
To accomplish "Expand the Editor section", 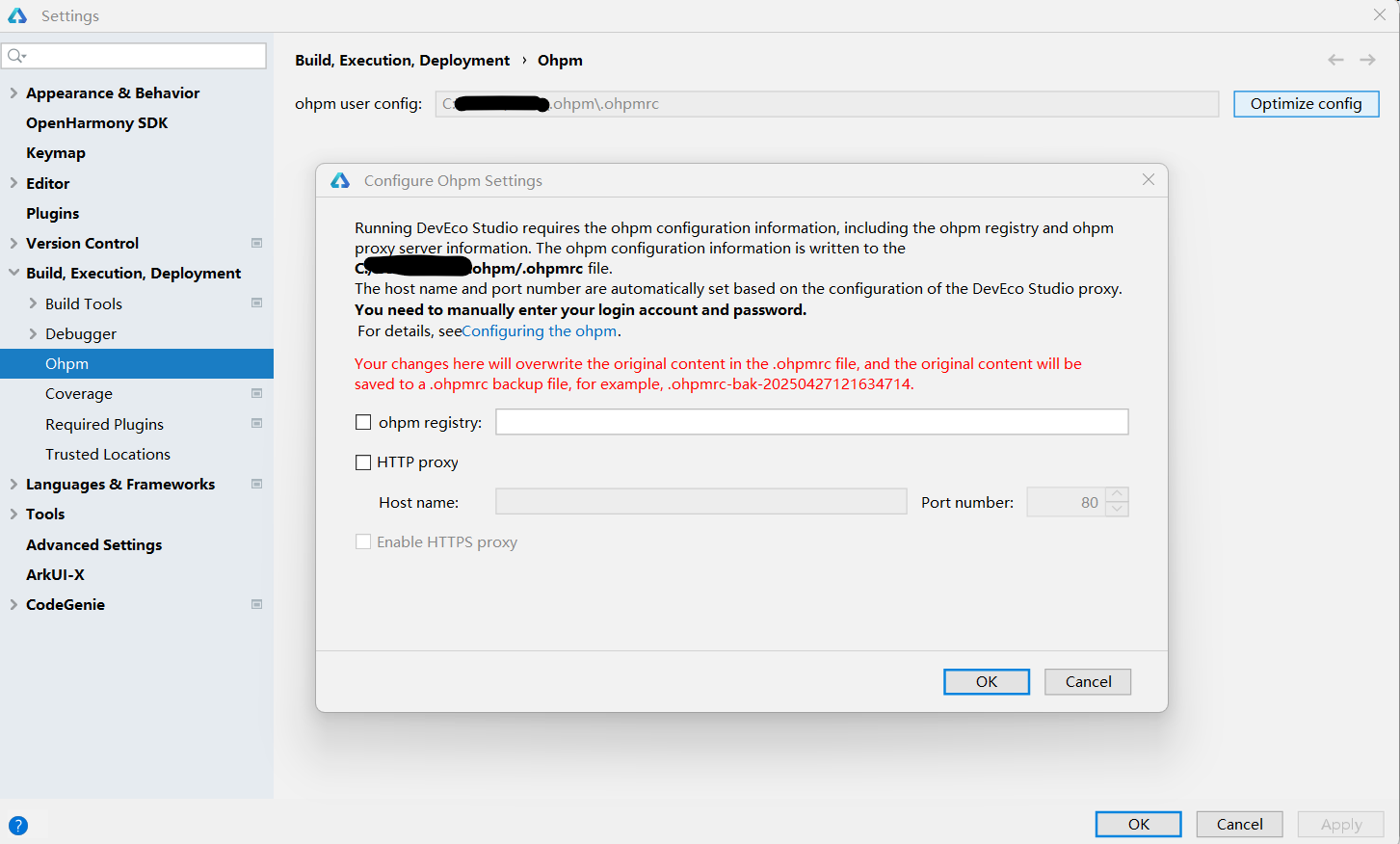I will (x=13, y=183).
